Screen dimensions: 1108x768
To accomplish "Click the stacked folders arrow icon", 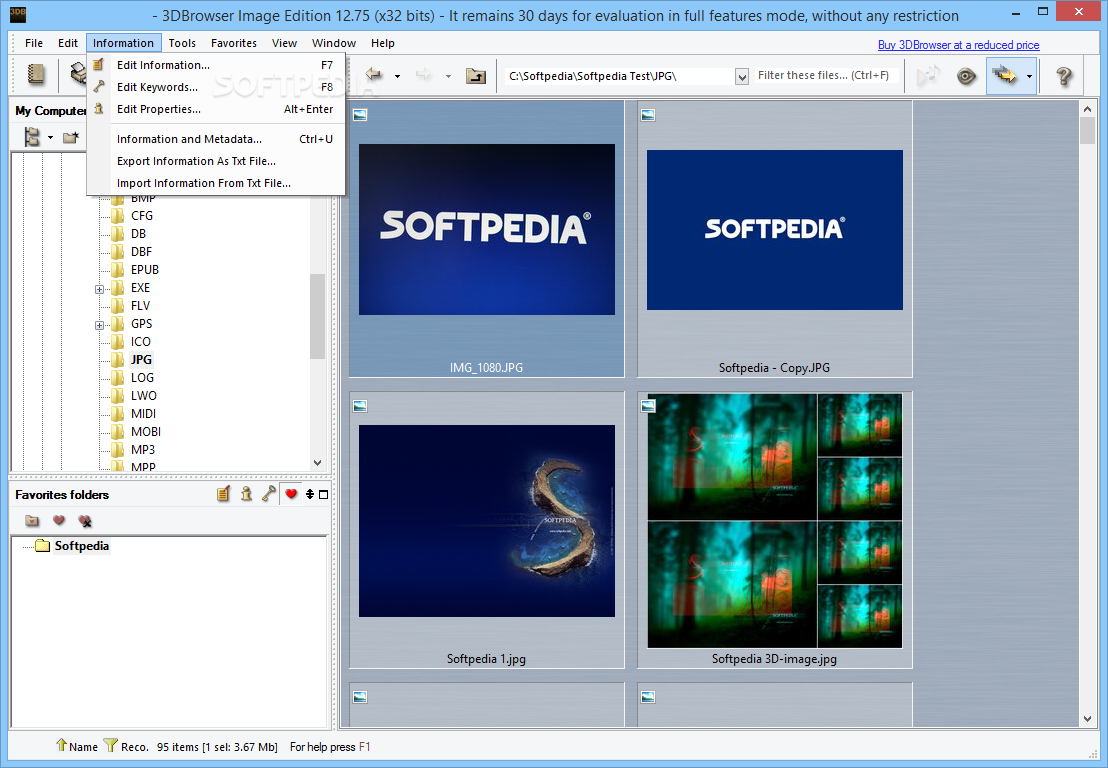I will (1004, 75).
